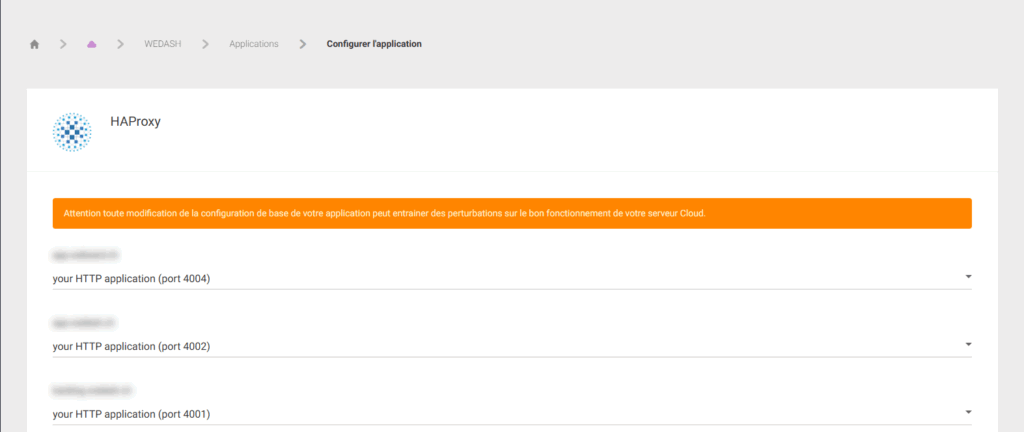Click the chevron between WEDASH and Applications
Viewport: 1024px width, 432px height.
click(205, 44)
